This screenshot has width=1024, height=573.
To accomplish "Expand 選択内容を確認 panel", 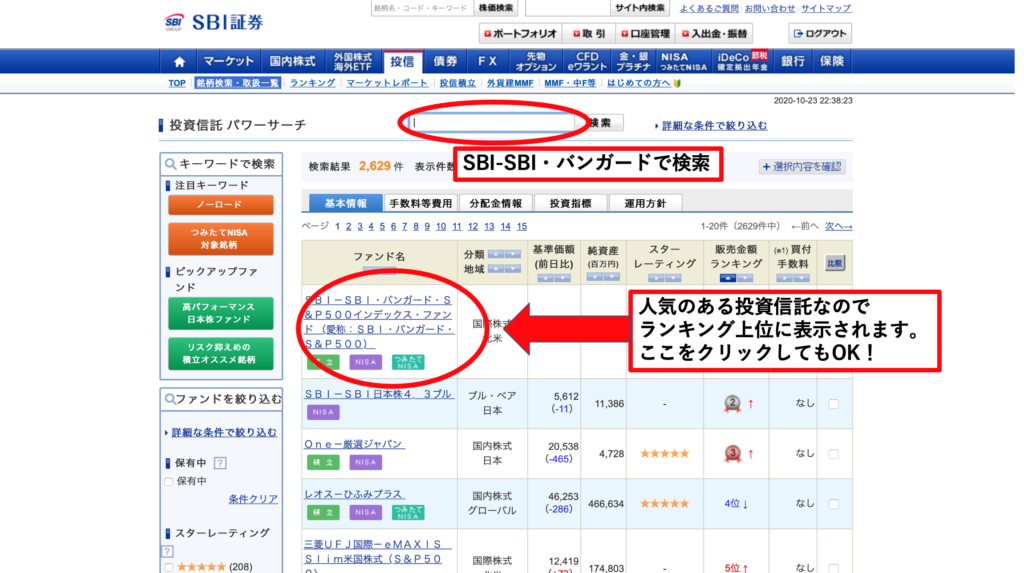I will click(802, 167).
